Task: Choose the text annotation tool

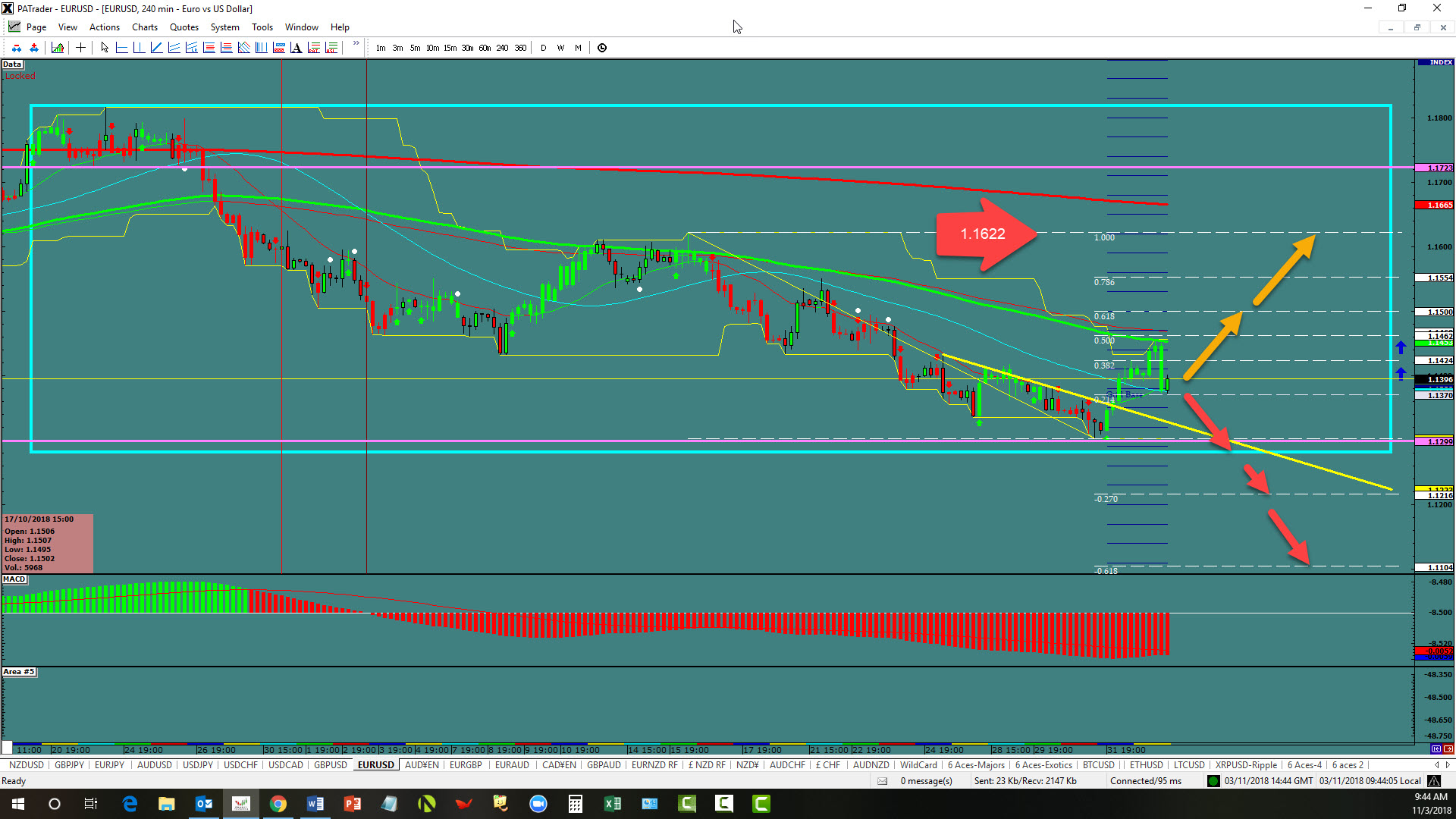Action: tap(296, 48)
